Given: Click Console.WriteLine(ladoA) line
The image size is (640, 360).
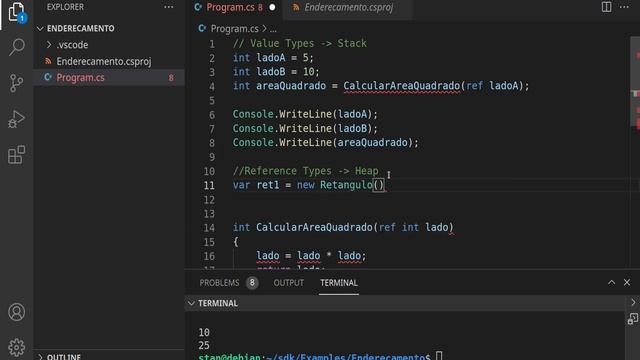Looking at the screenshot, I should pos(305,114).
